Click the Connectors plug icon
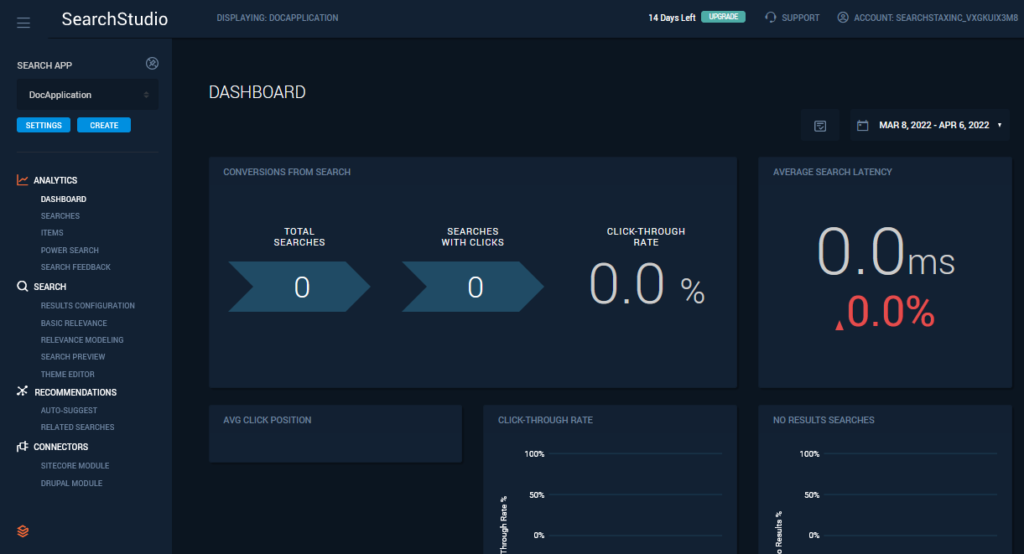Viewport: 1024px width, 554px height. coord(22,446)
